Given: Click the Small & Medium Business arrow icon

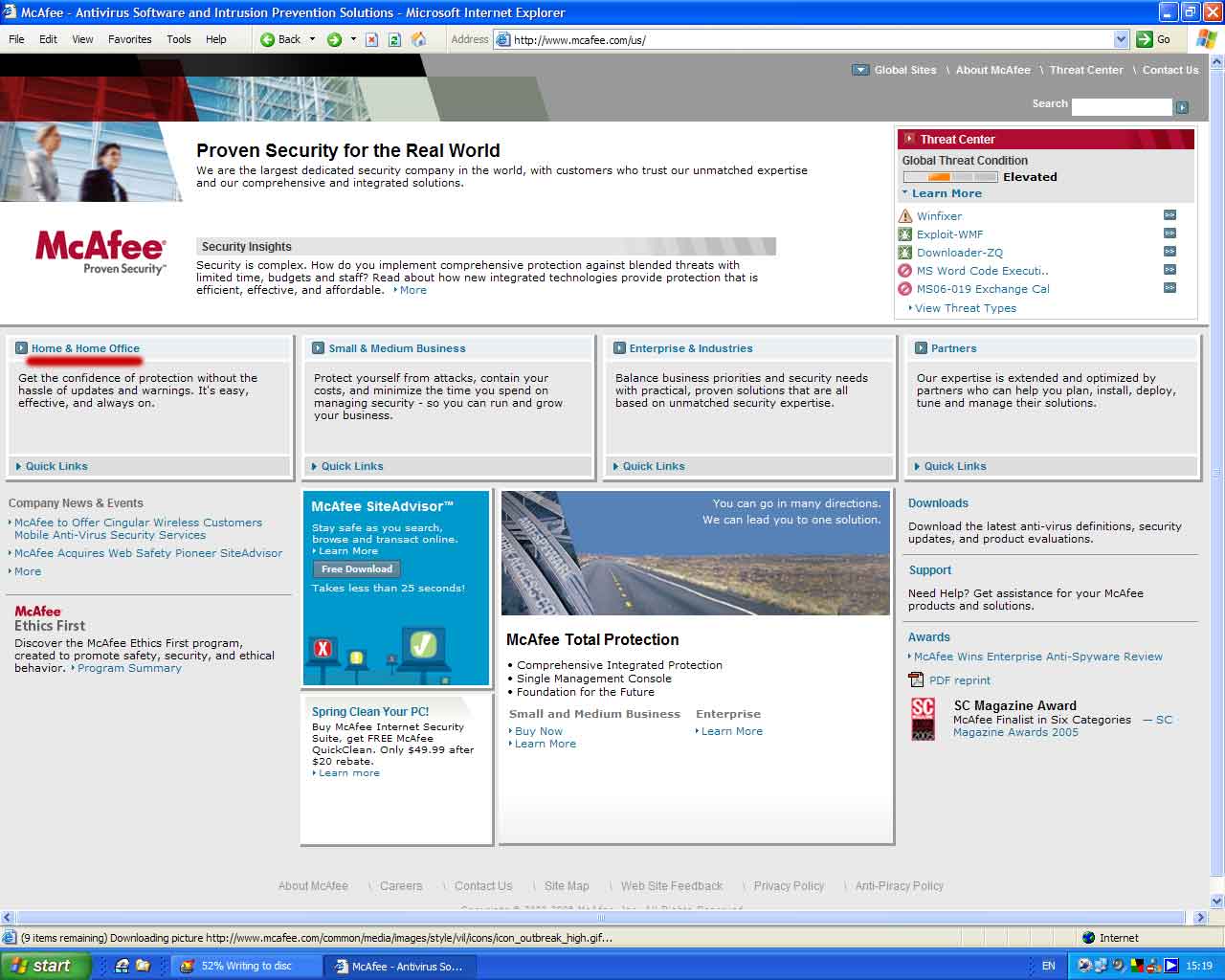Looking at the screenshot, I should (320, 348).
